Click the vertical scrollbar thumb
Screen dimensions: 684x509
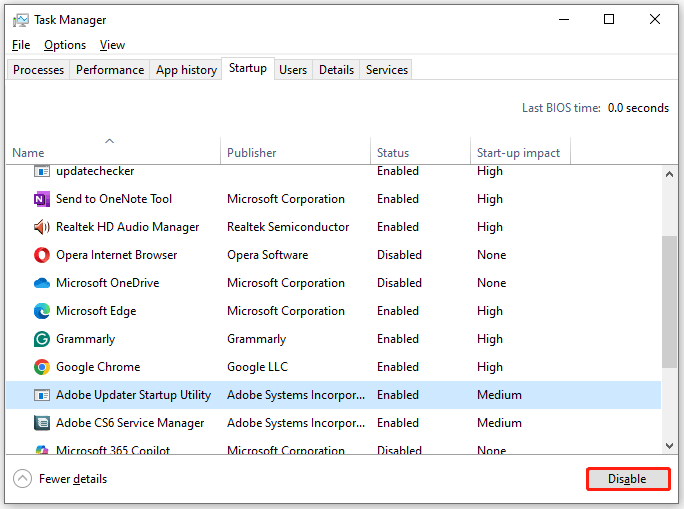(669, 302)
